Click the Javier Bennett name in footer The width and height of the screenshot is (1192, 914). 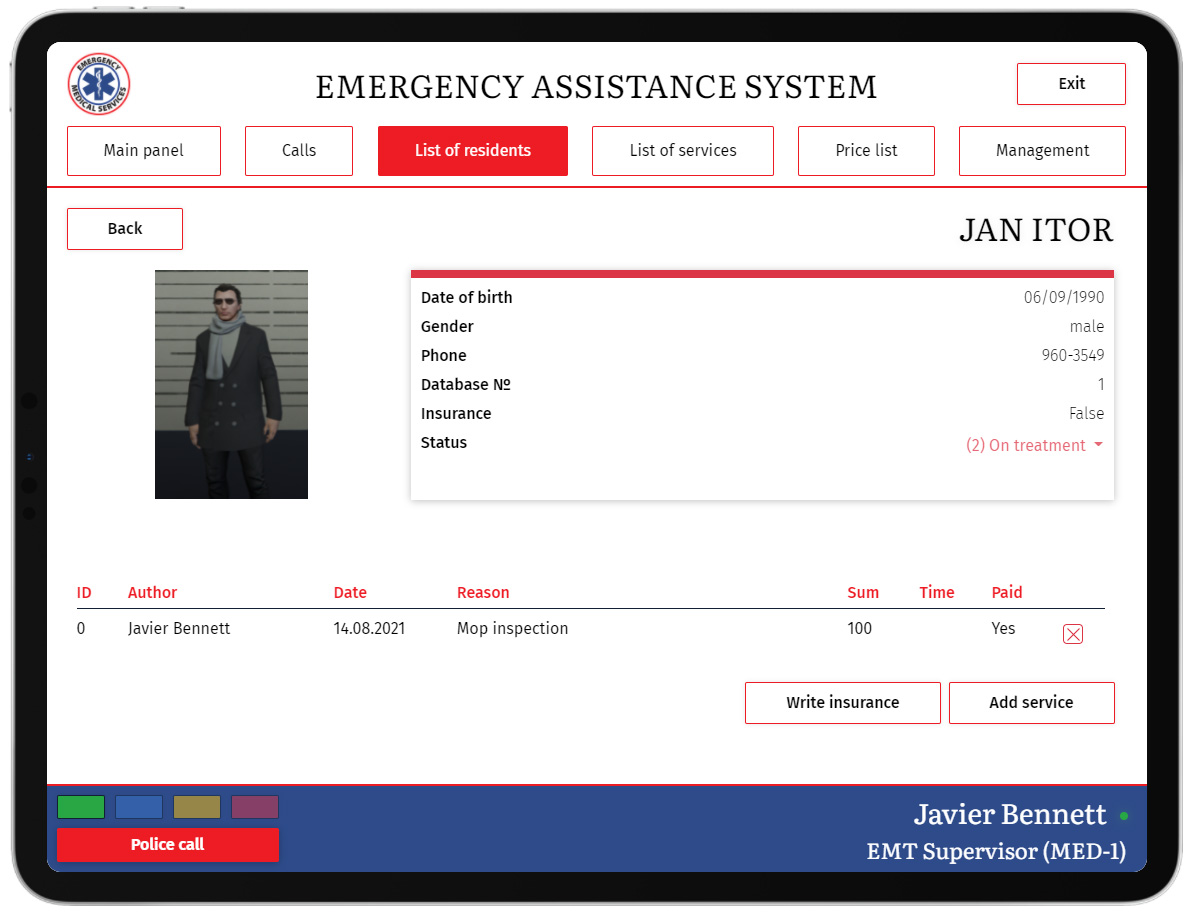coord(1010,814)
